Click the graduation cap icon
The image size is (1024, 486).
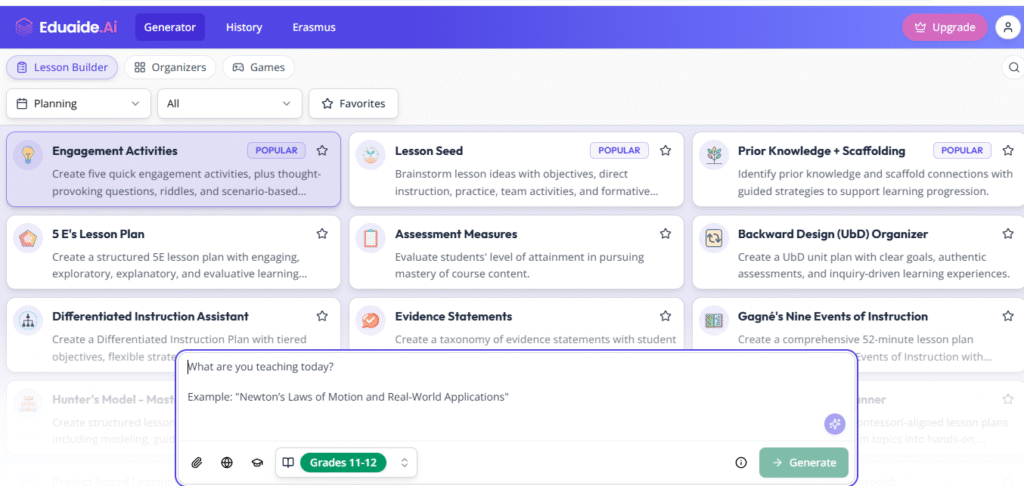[257, 462]
